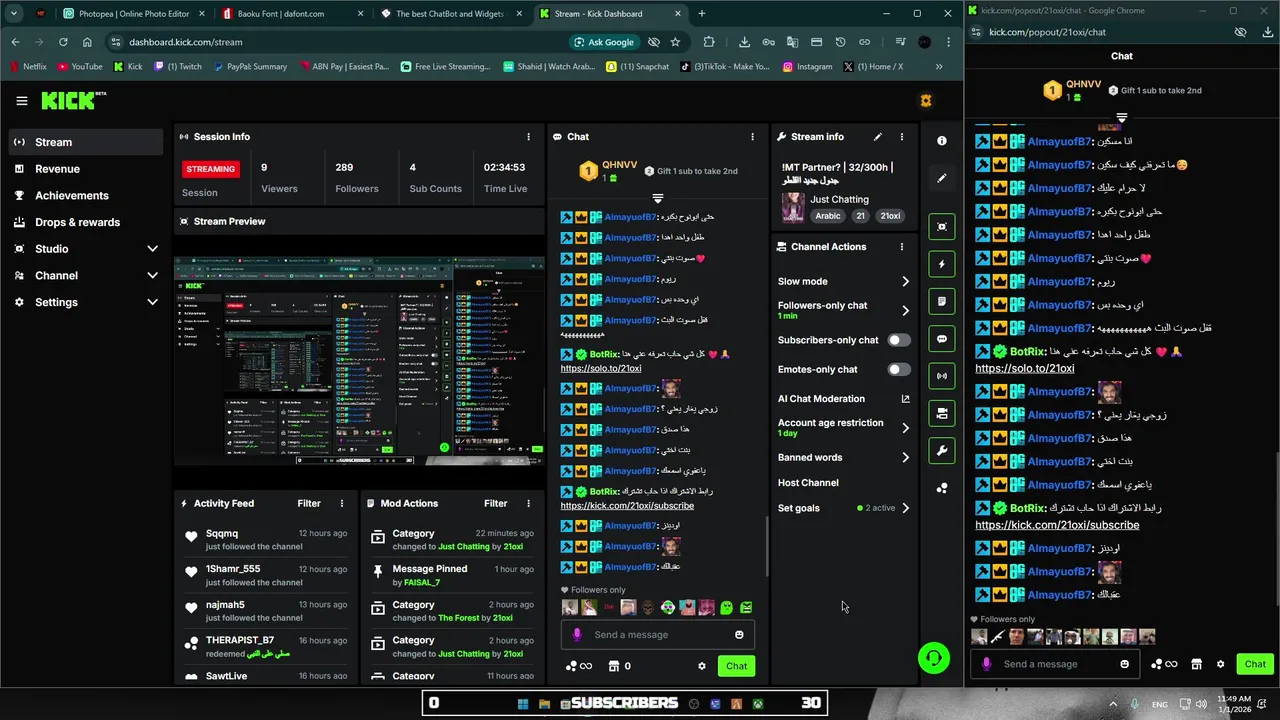
Task: Open AI Chat Moderation external link icon
Action: [x=906, y=399]
